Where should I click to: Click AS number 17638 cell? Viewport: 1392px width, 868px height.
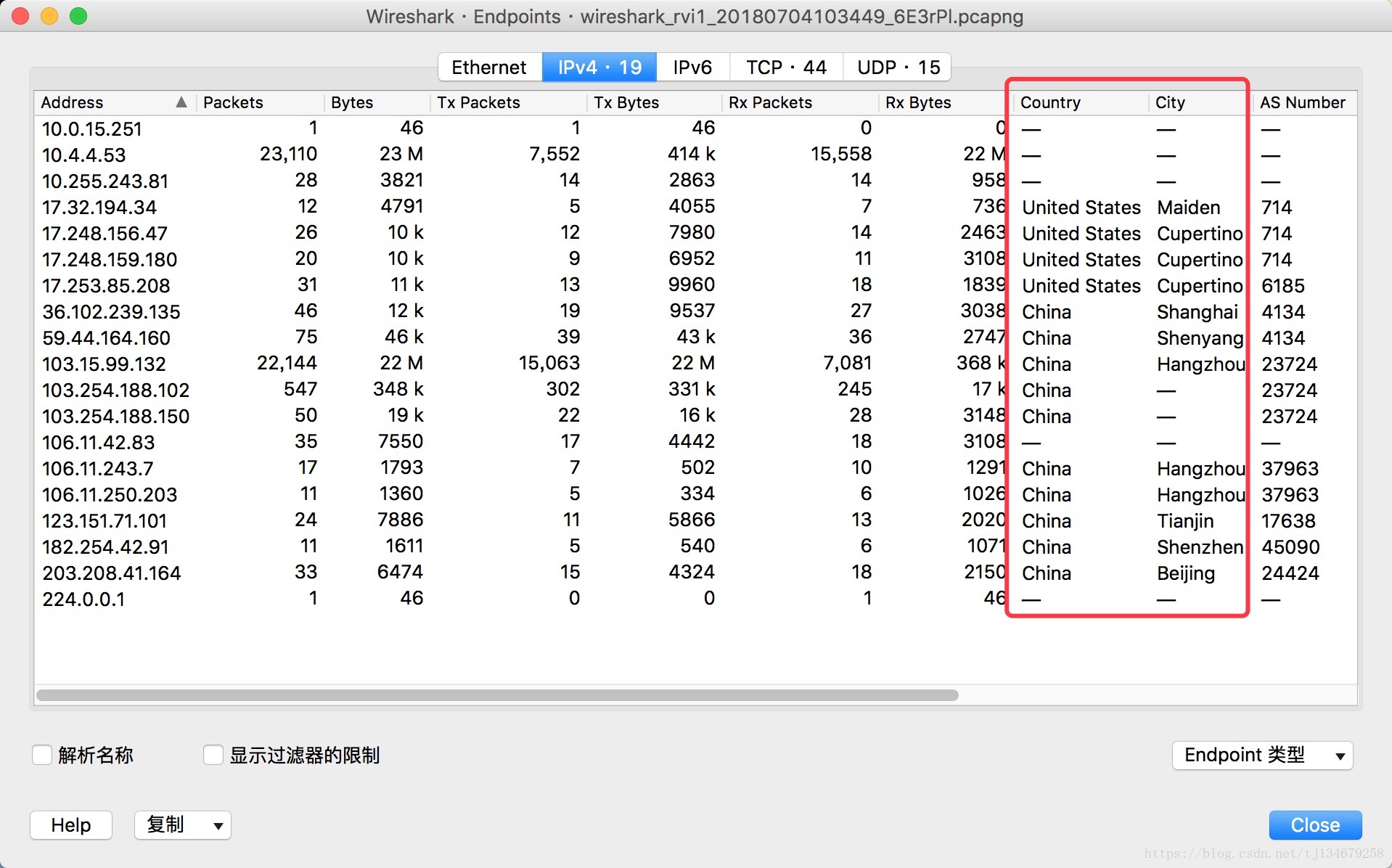[x=1288, y=520]
